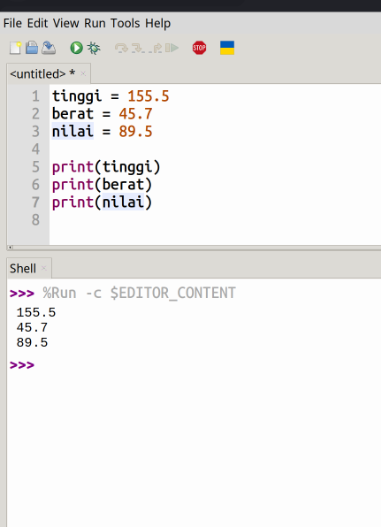
Task: Open the File menu
Action: click(12, 23)
